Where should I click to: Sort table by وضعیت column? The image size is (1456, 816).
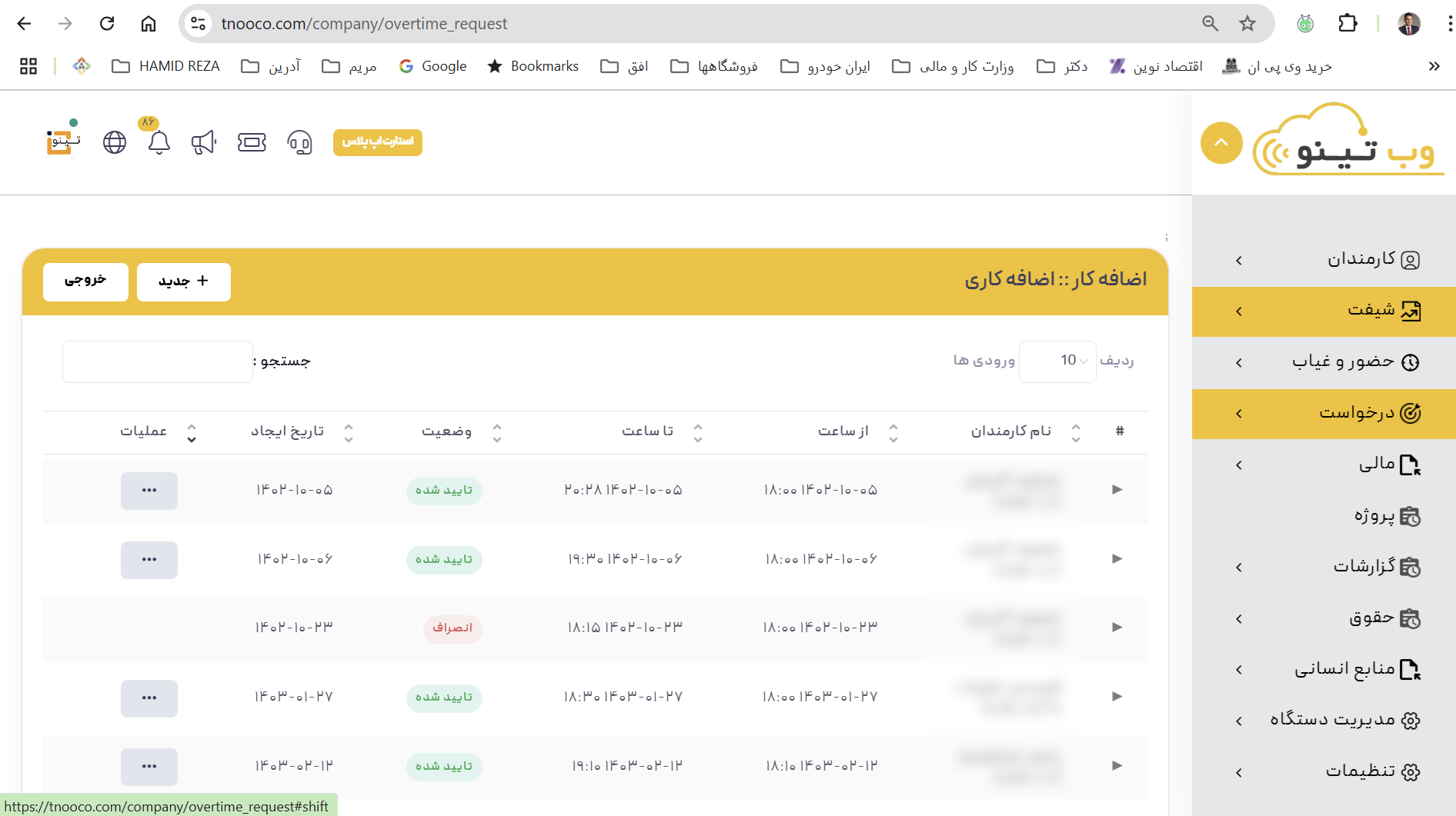coord(496,432)
